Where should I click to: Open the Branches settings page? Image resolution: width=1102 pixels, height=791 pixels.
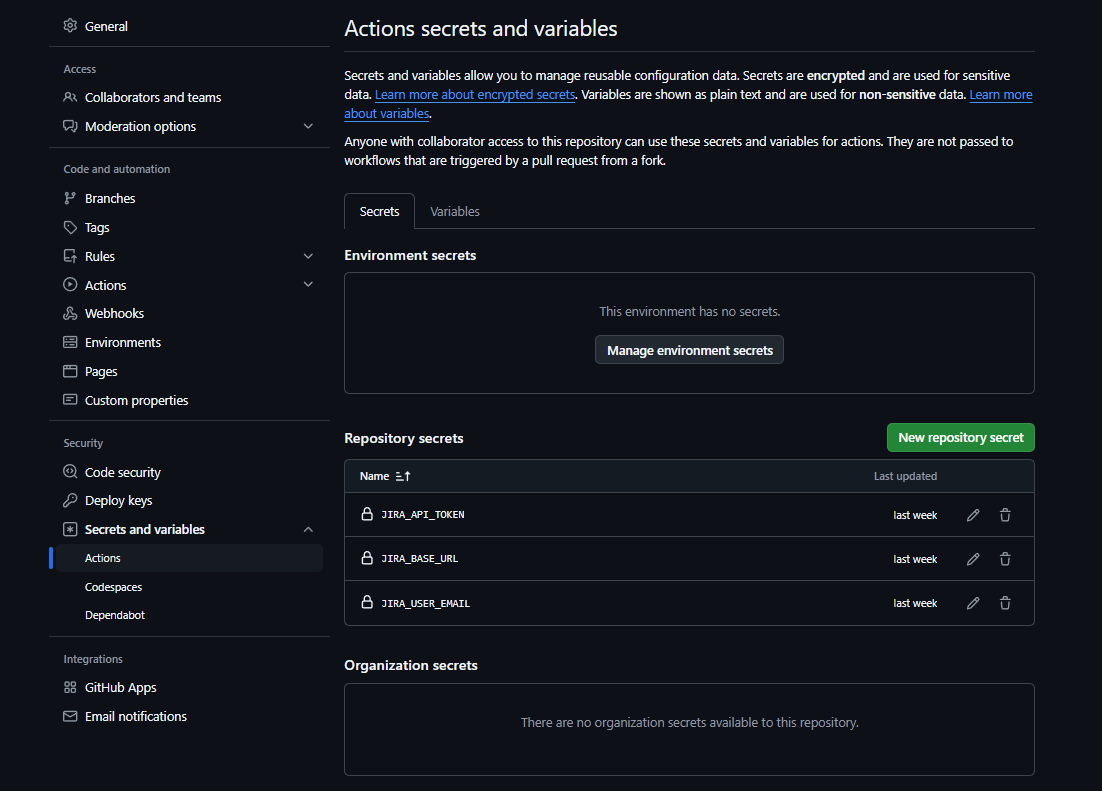pyautogui.click(x=110, y=198)
